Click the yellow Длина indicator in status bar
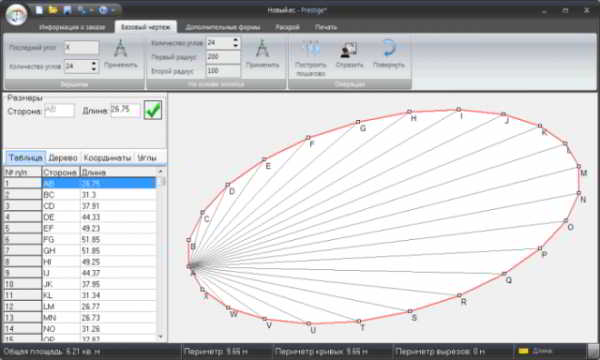 pyautogui.click(x=523, y=351)
